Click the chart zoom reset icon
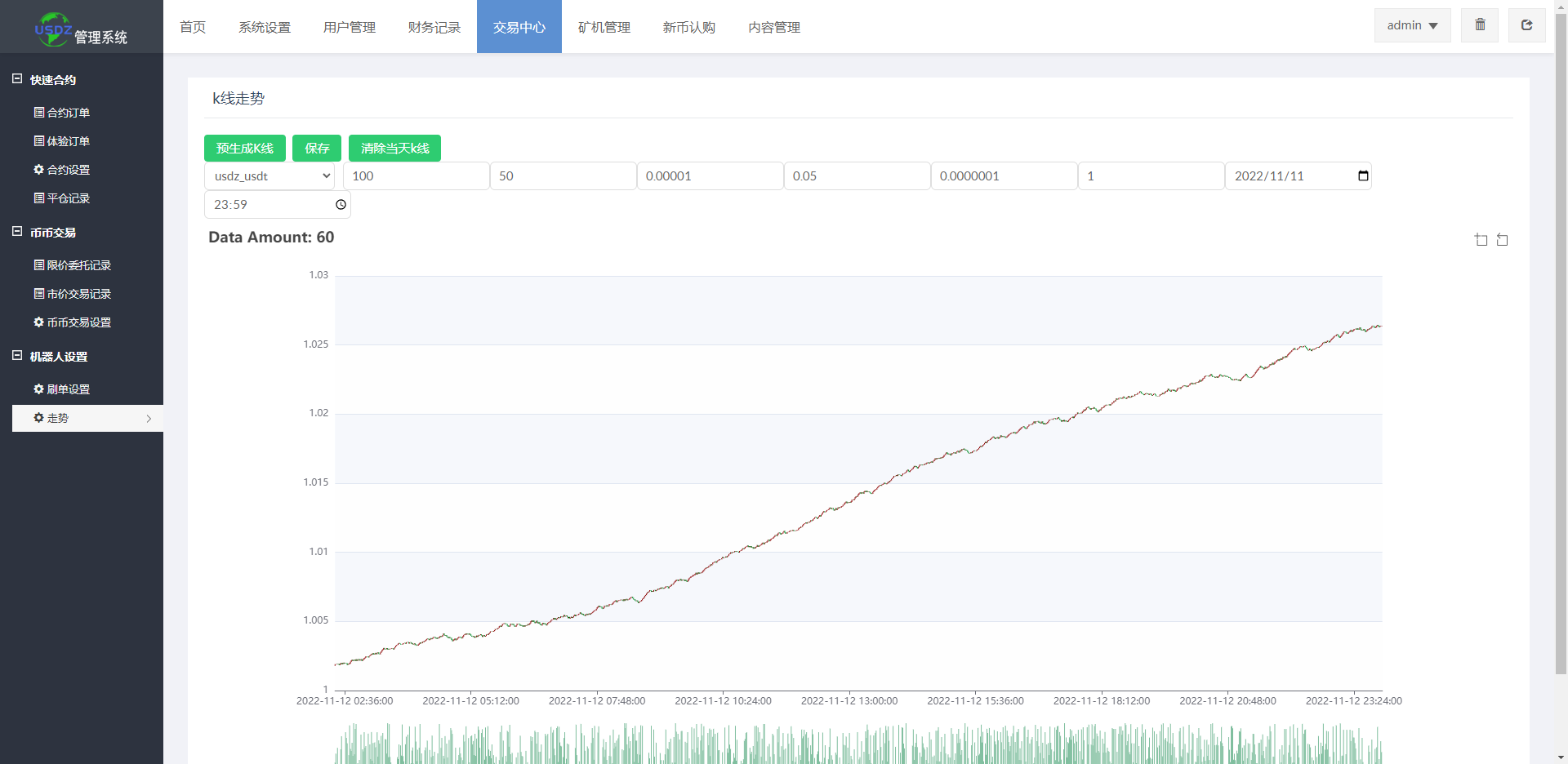 click(x=1502, y=239)
